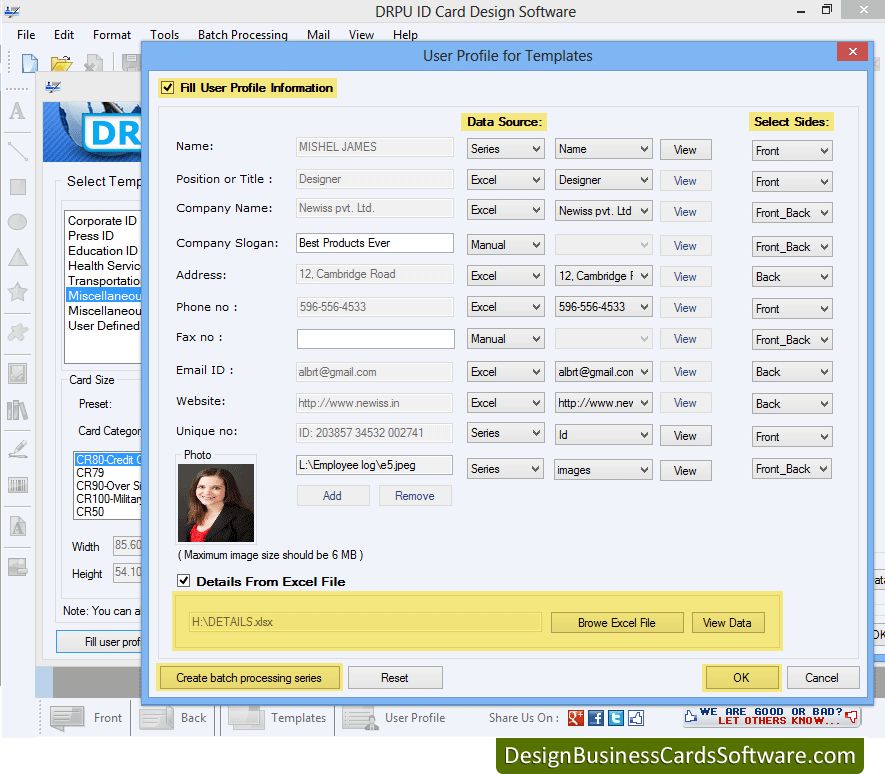The width and height of the screenshot is (885, 774).
Task: Open Data Source dropdown for Company Slogan
Action: point(505,245)
